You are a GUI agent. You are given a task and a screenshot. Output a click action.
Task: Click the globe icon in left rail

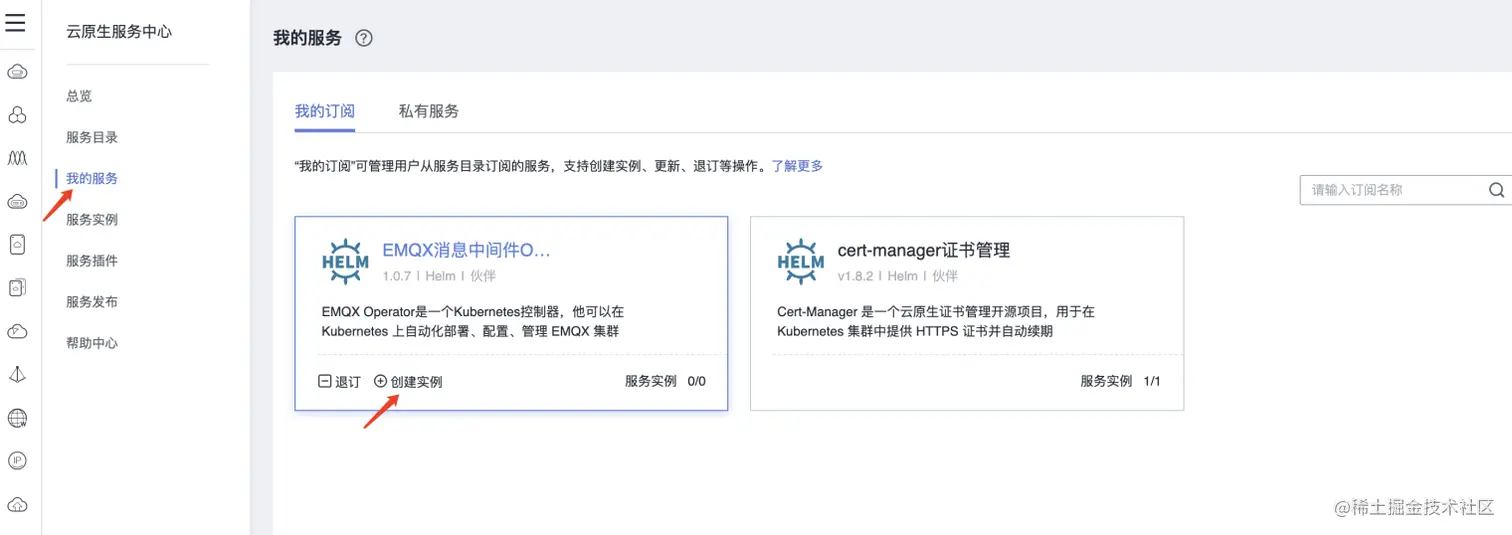pyautogui.click(x=17, y=418)
